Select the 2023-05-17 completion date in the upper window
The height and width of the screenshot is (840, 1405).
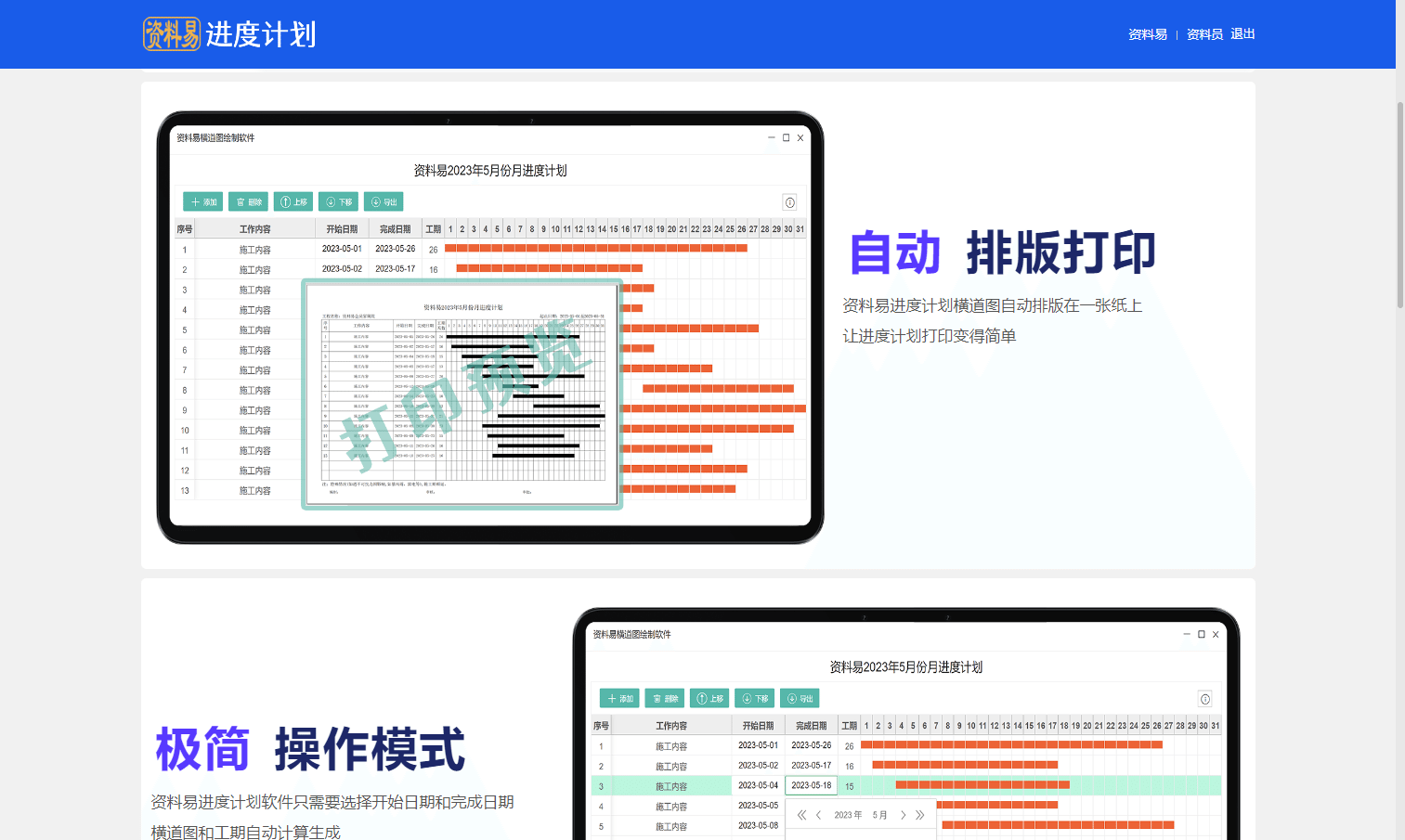[x=395, y=269]
